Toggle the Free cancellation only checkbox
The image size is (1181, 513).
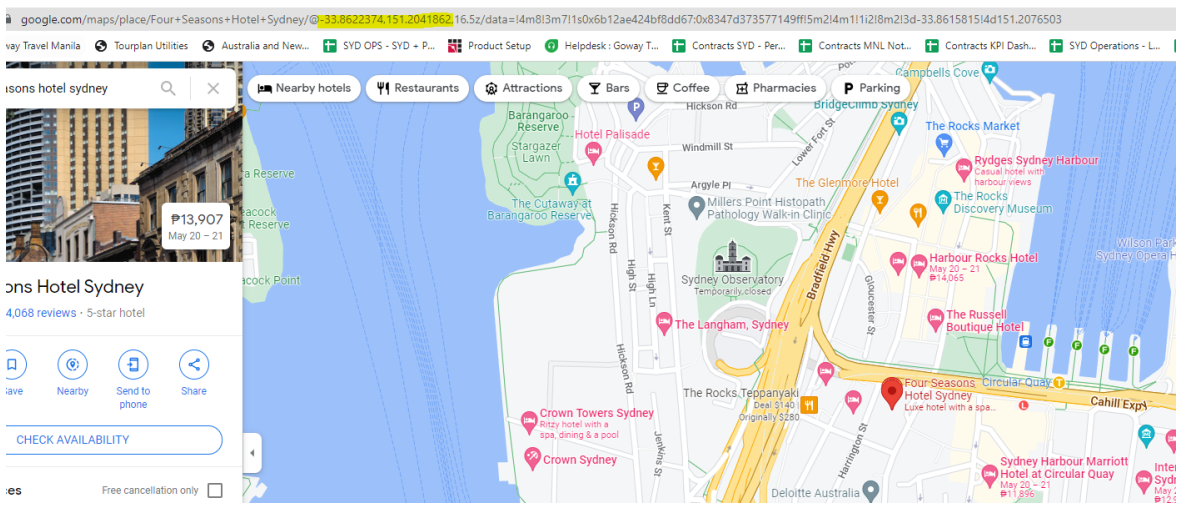point(215,490)
